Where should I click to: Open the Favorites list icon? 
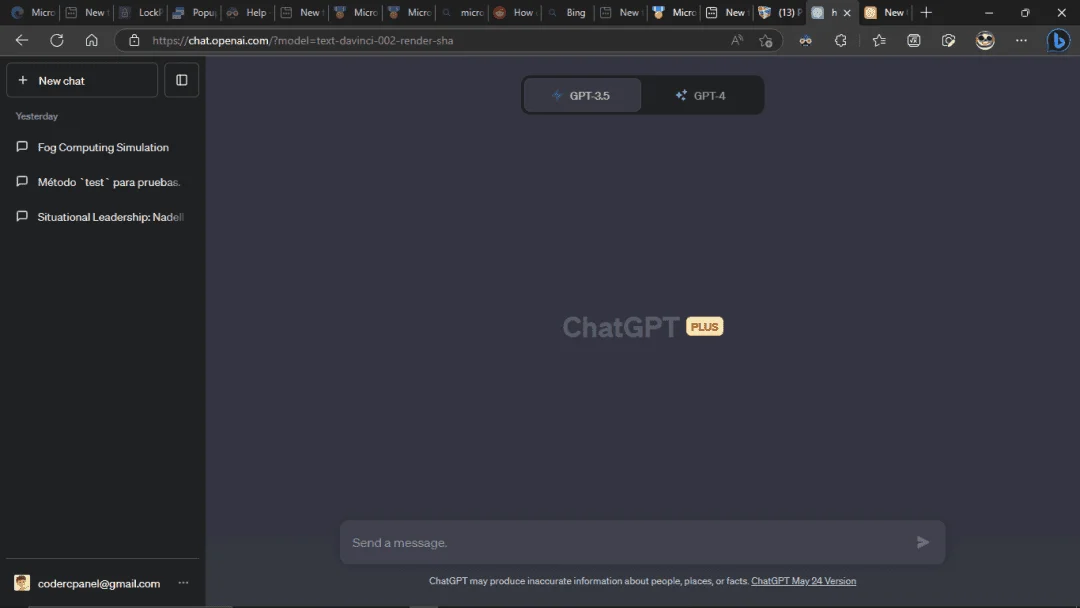879,41
